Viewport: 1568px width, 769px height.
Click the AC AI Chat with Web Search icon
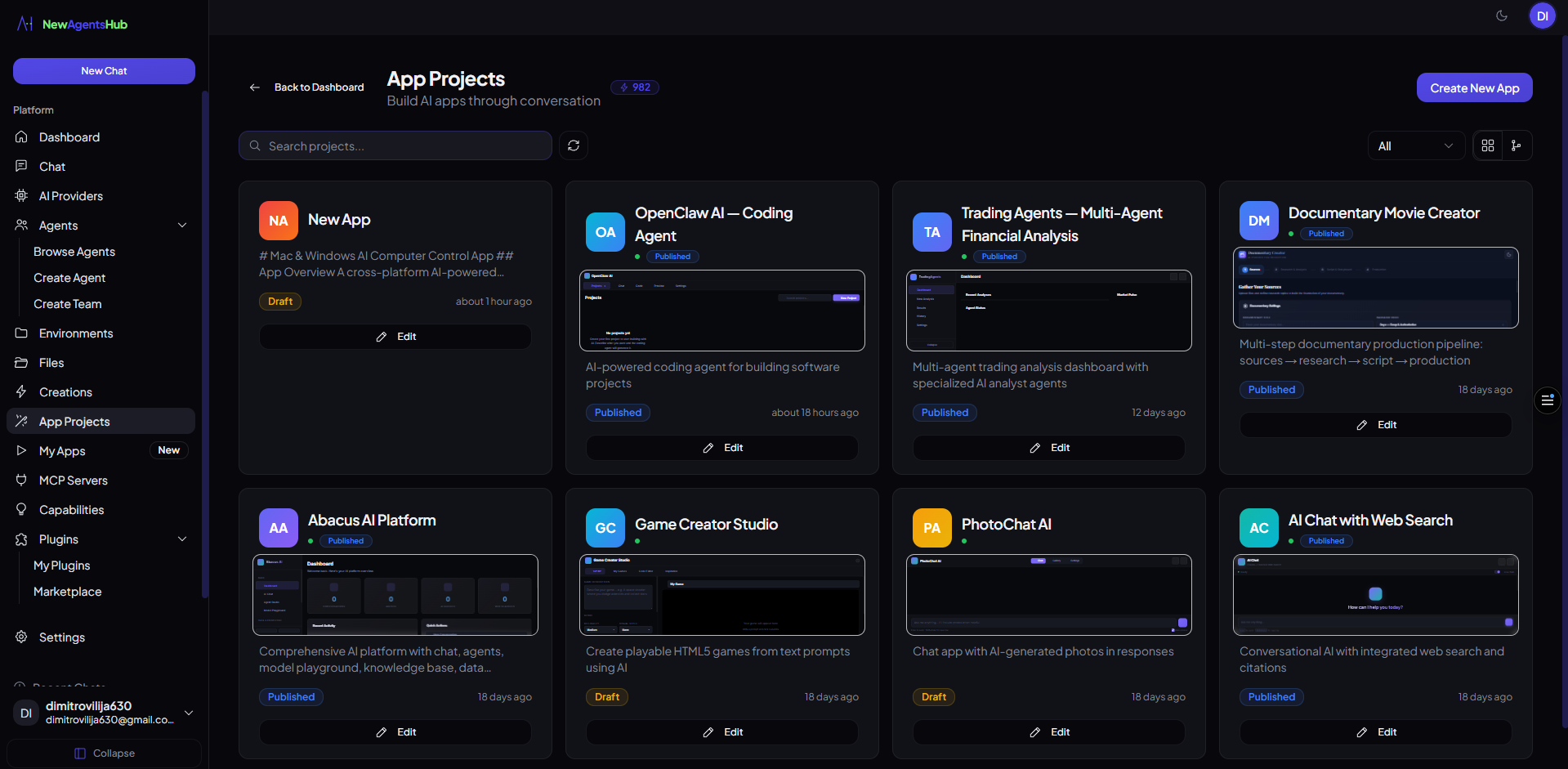tap(1259, 528)
